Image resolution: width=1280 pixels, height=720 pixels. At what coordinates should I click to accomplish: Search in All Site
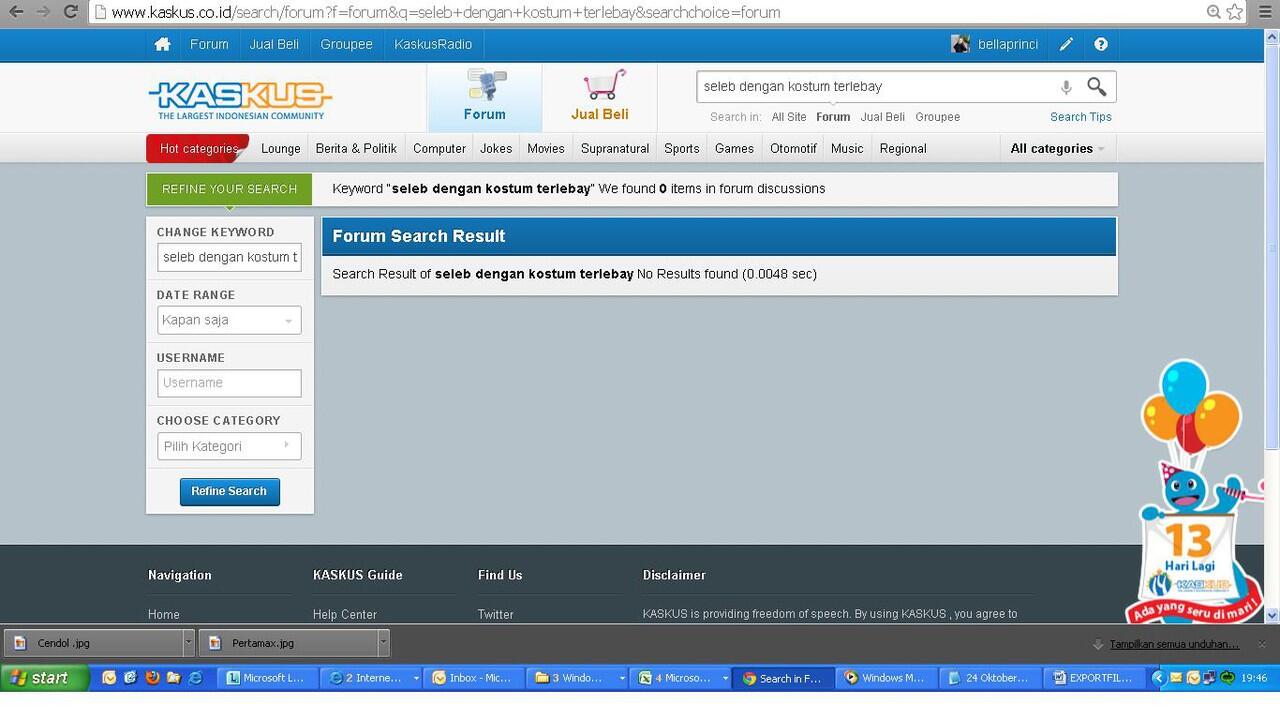click(x=789, y=117)
